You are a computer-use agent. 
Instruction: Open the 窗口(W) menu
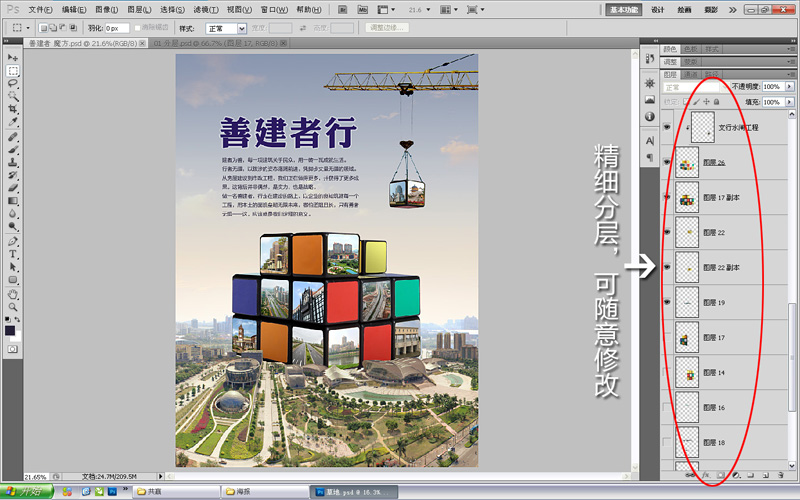pos(274,10)
